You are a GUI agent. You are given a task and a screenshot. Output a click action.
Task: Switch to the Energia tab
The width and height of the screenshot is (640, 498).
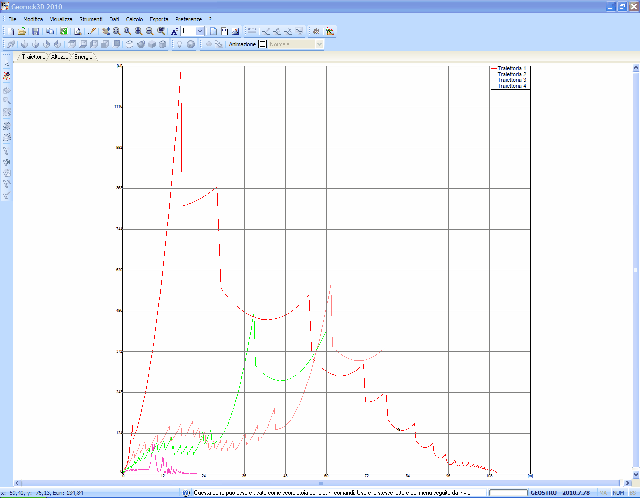(83, 57)
